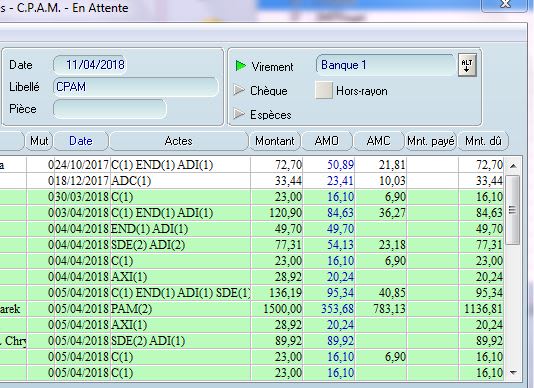Click the AMO column header

[327, 141]
